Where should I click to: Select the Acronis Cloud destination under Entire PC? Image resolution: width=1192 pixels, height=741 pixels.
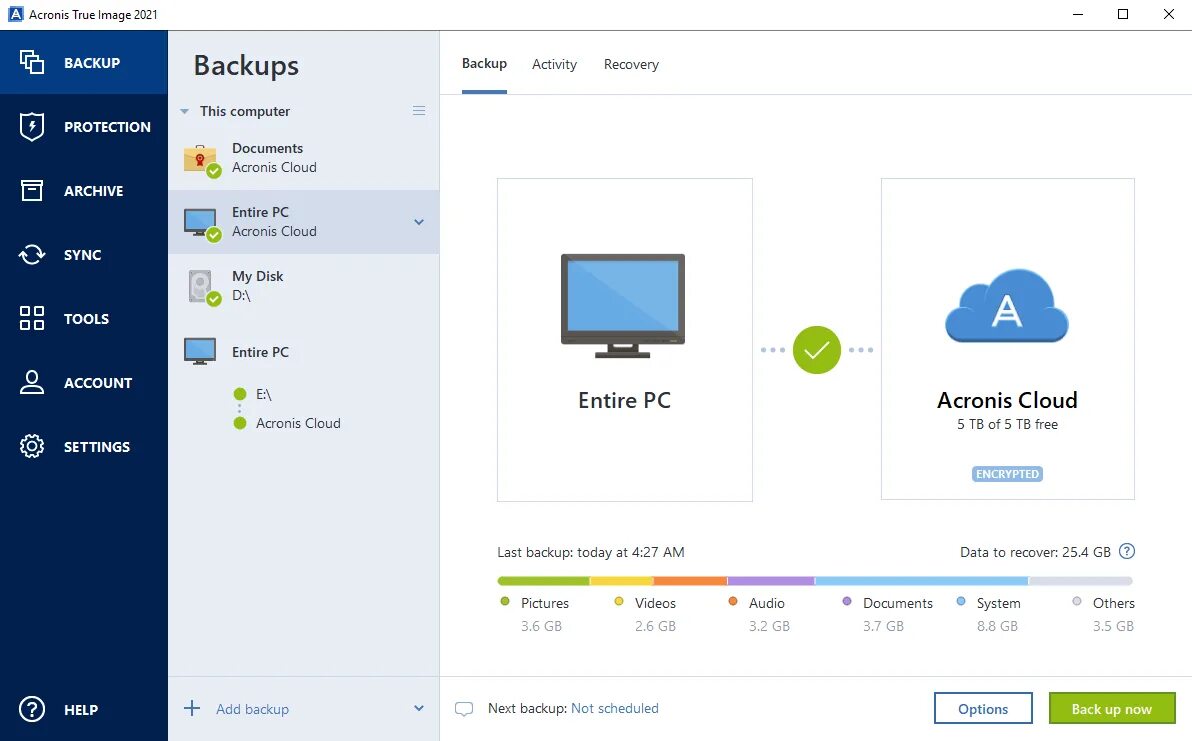pos(297,423)
